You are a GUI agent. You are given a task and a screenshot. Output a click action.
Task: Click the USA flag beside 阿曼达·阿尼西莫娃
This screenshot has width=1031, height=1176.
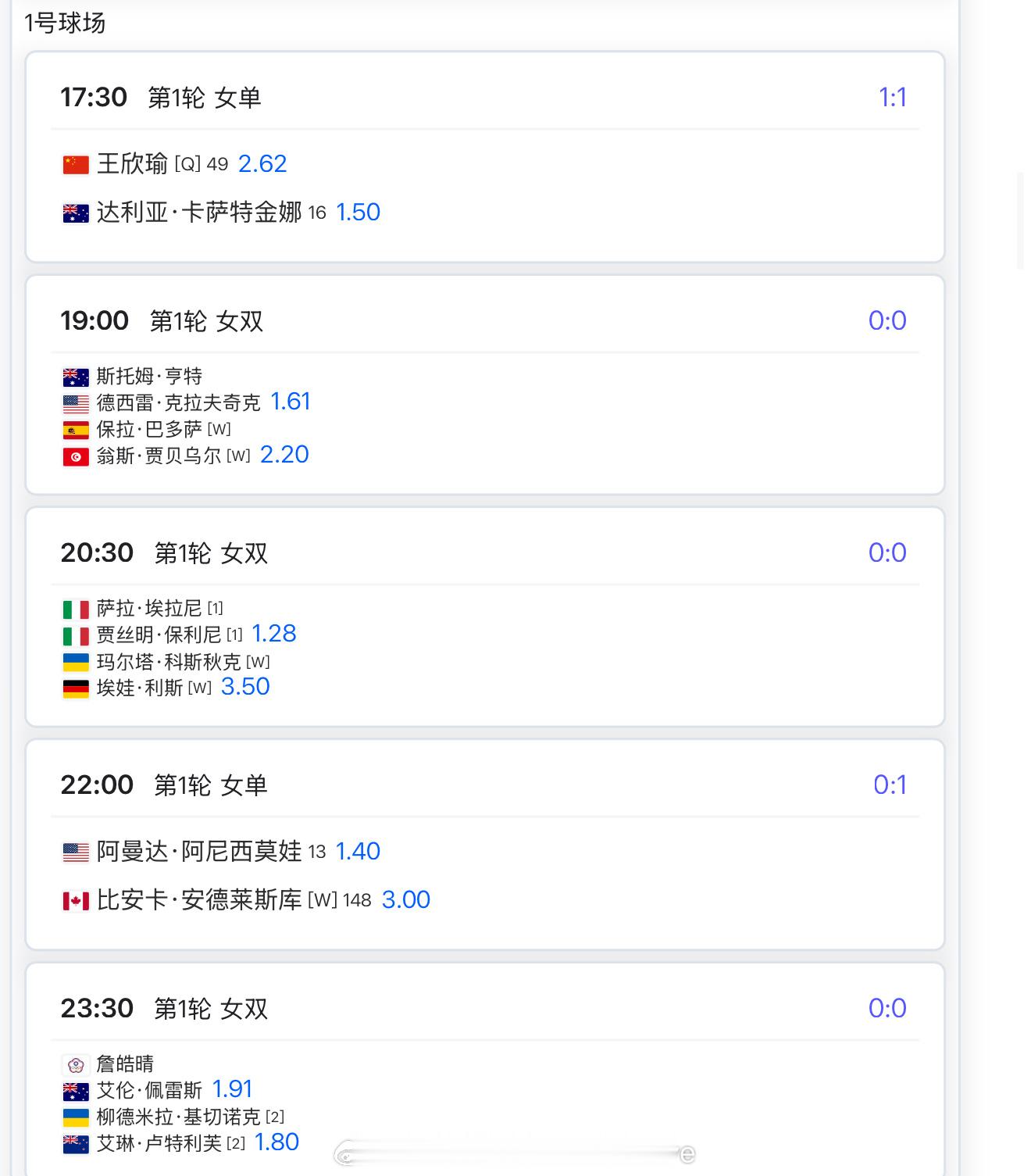[x=76, y=852]
